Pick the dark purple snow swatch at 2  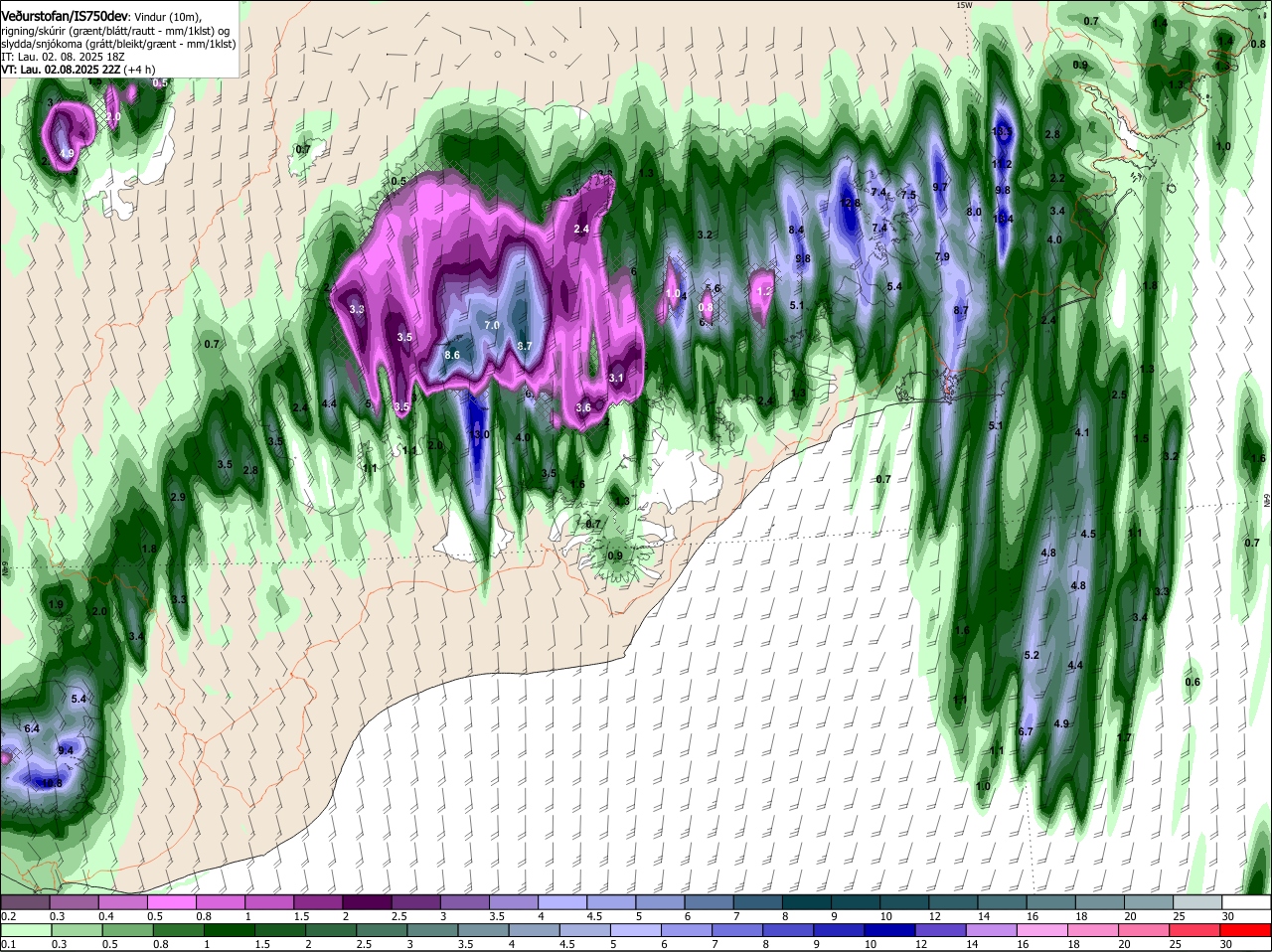[x=367, y=902]
